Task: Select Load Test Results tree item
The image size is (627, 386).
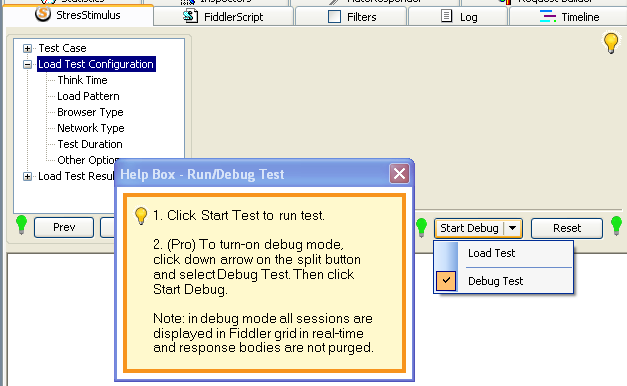Action: pyautogui.click(x=76, y=176)
